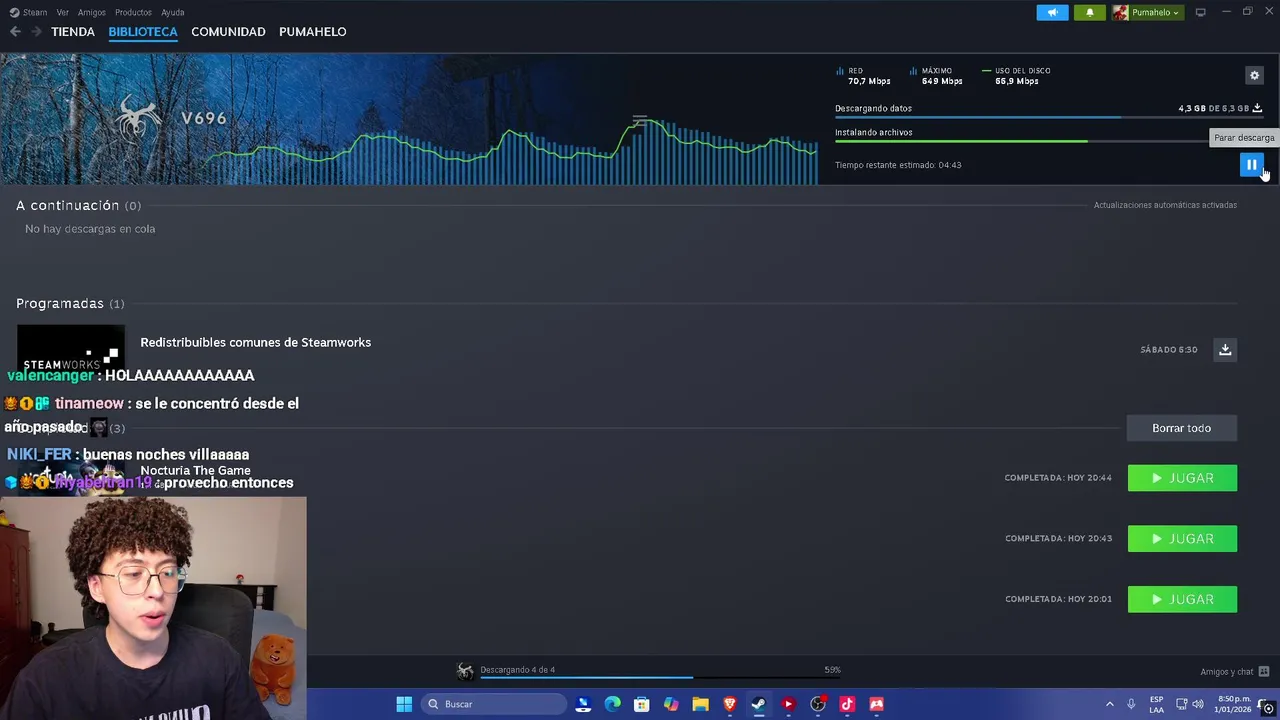The width and height of the screenshot is (1280, 720).
Task: Switch to the BIBLIOTECA tab
Action: click(x=143, y=32)
